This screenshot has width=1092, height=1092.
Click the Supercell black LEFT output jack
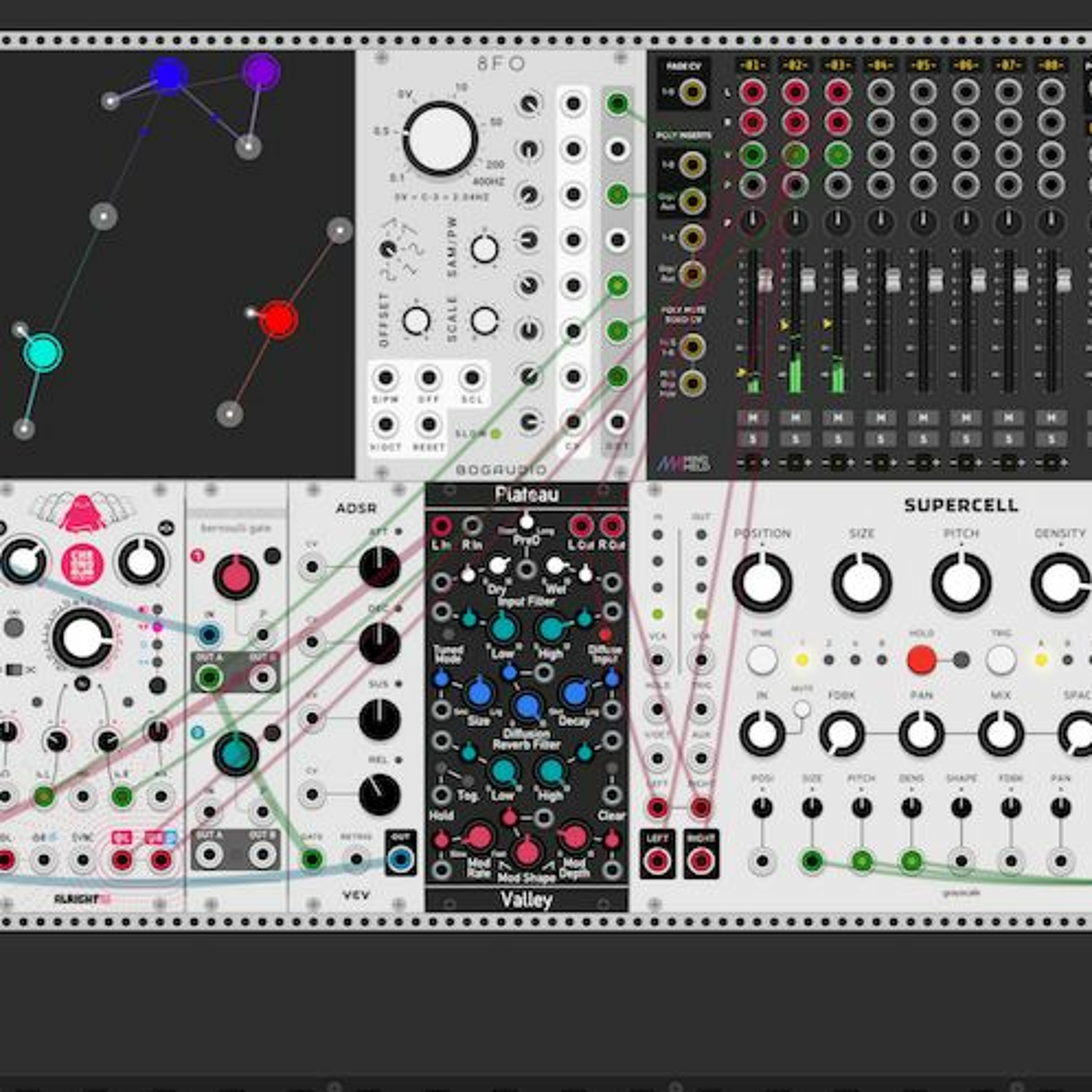coord(657,861)
